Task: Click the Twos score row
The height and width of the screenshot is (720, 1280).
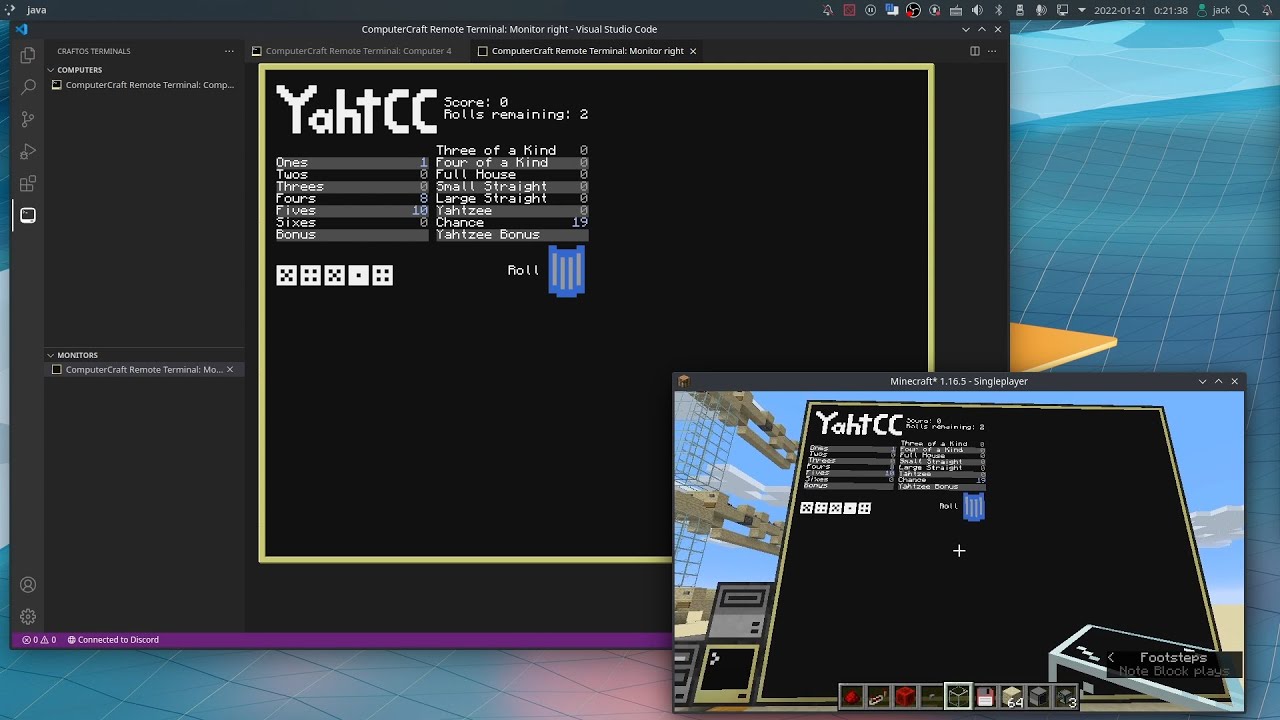Action: tap(352, 174)
